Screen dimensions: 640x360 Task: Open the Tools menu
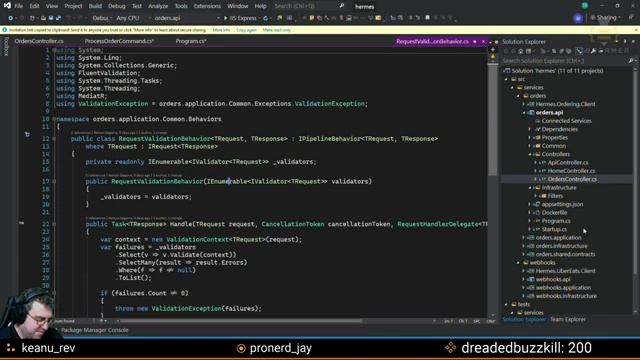coord(181,6)
